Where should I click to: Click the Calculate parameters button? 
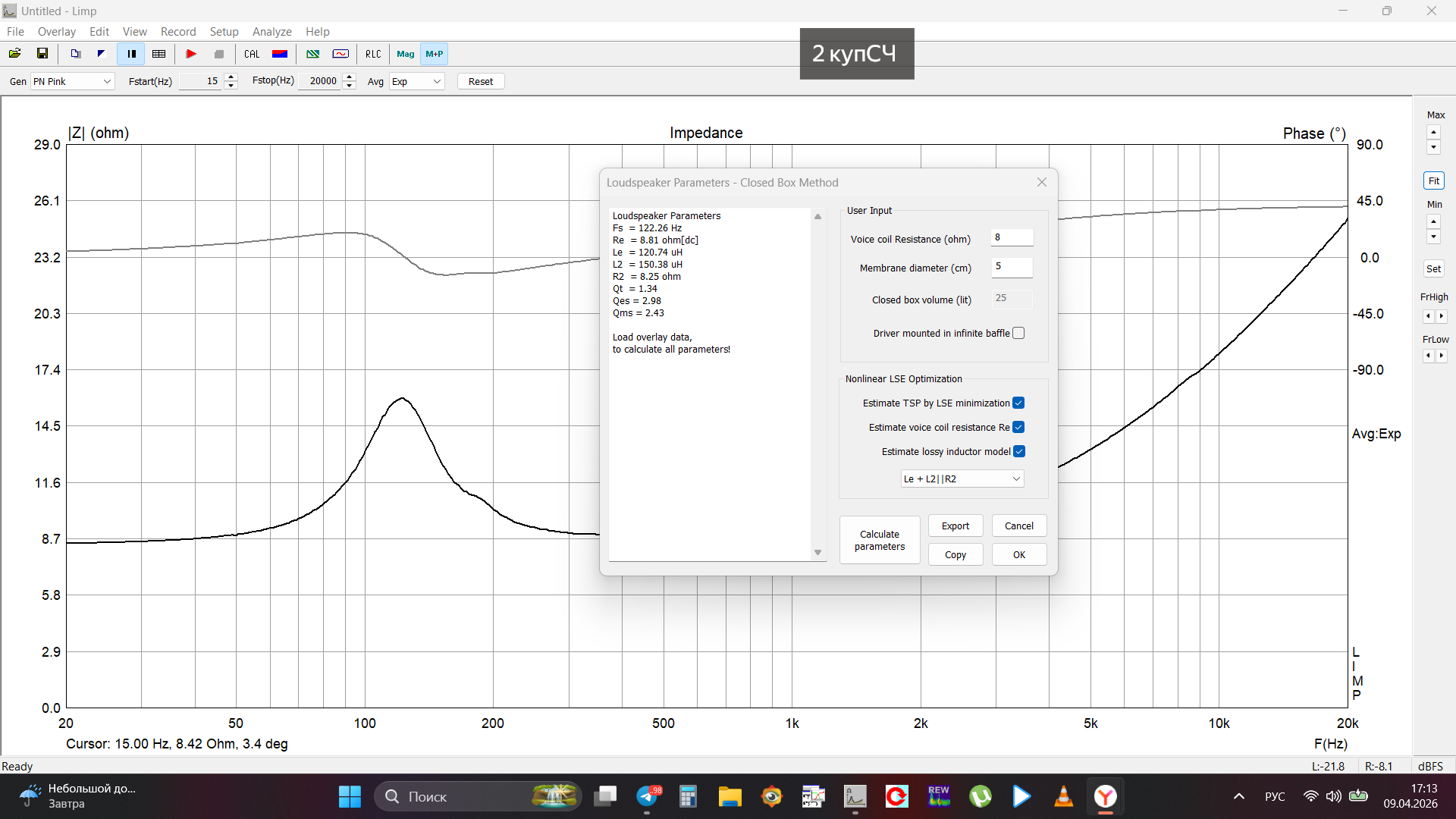pos(880,540)
